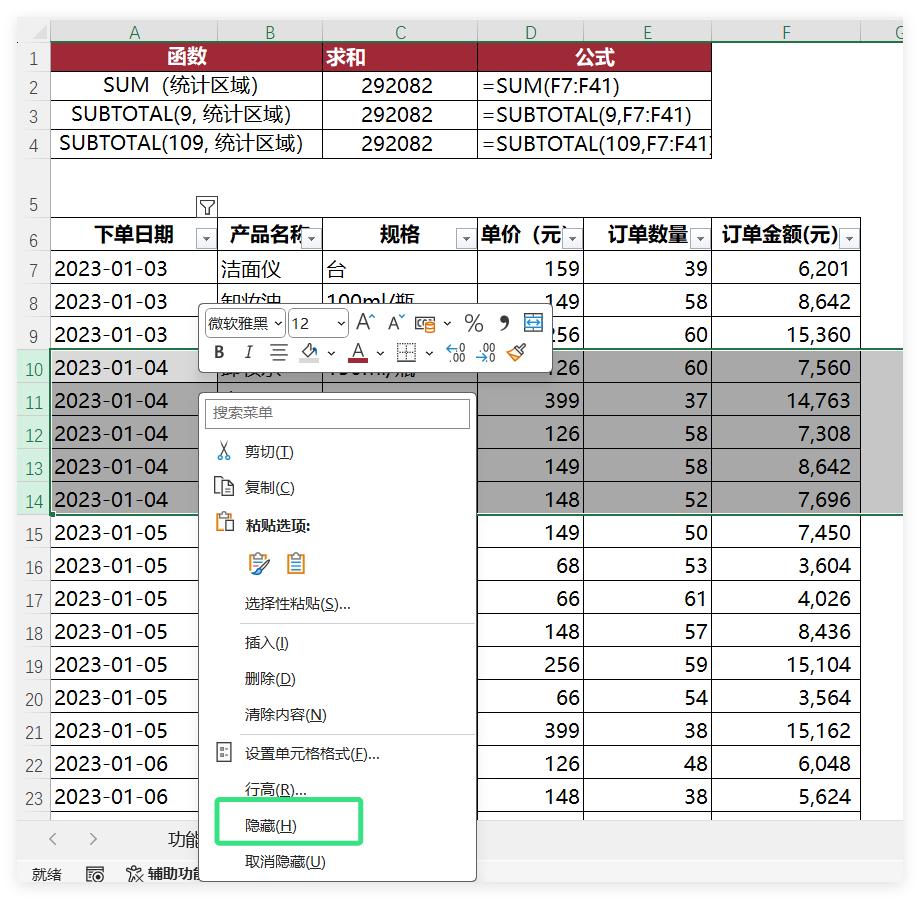Increase font size in mini toolbar
The image size is (920, 899).
365,322
